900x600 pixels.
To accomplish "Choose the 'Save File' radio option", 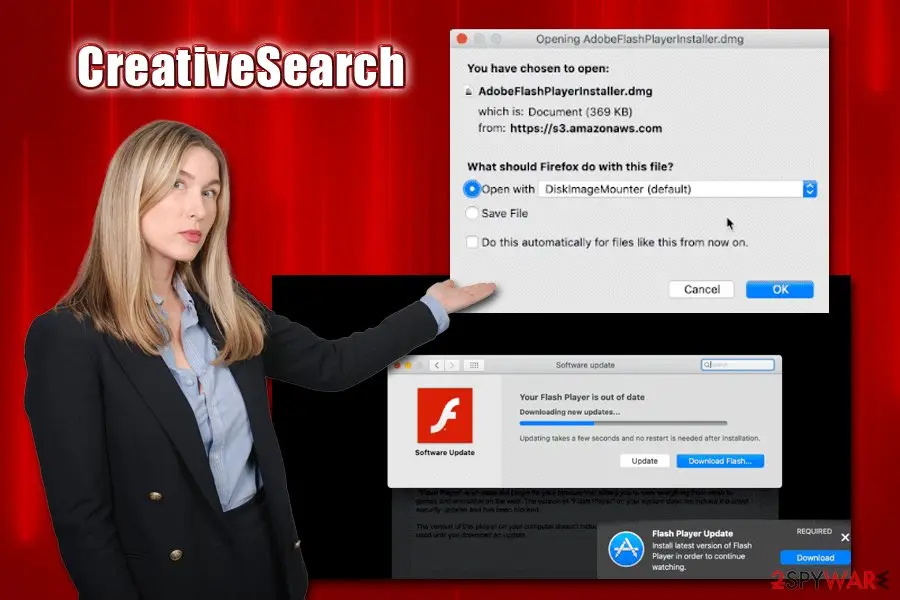I will pyautogui.click(x=472, y=213).
